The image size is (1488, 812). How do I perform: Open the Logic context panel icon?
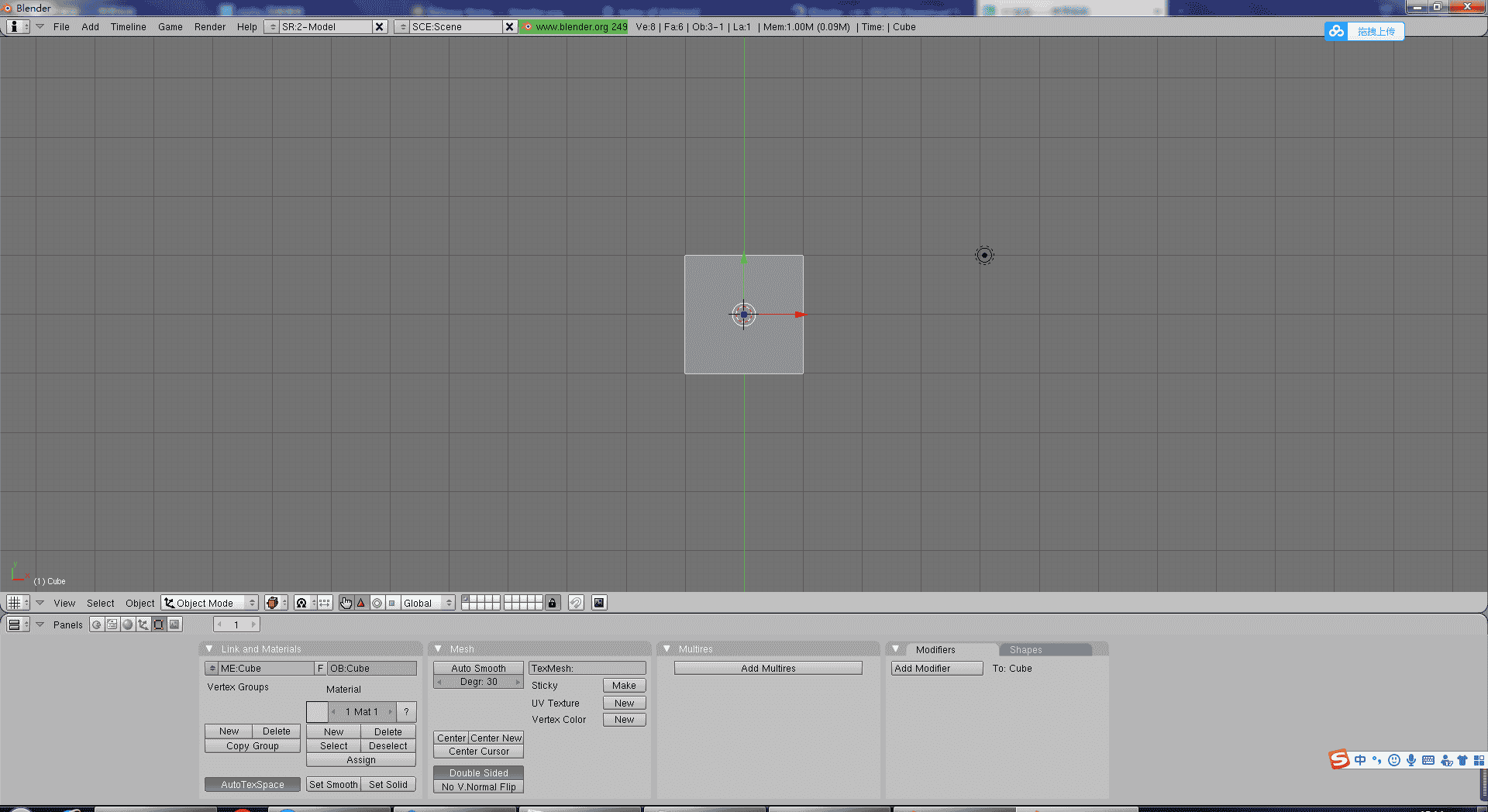coord(97,624)
